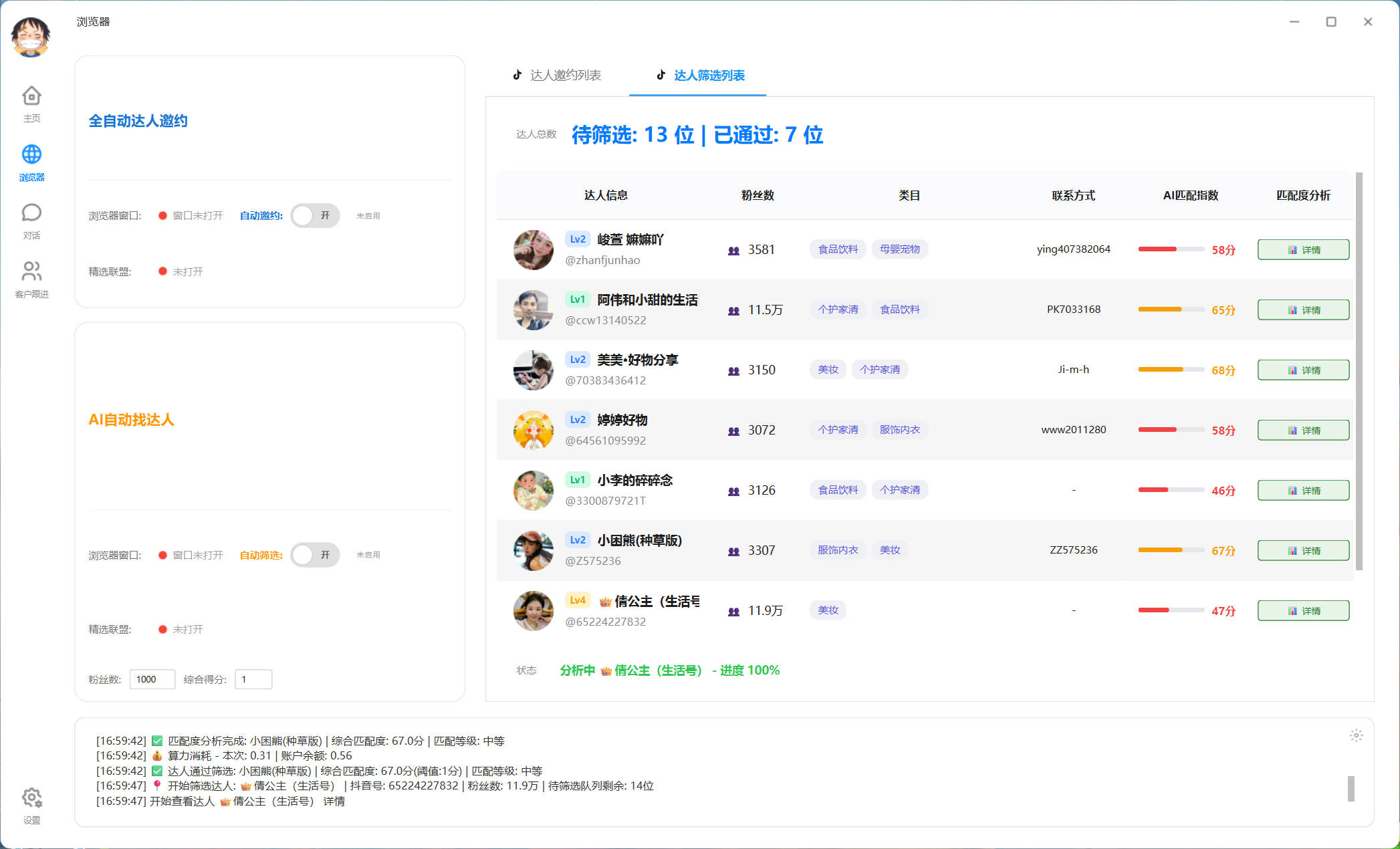This screenshot has width=1400, height=849.
Task: Open the 客户跟进 customer follow-up icon
Action: 31,271
